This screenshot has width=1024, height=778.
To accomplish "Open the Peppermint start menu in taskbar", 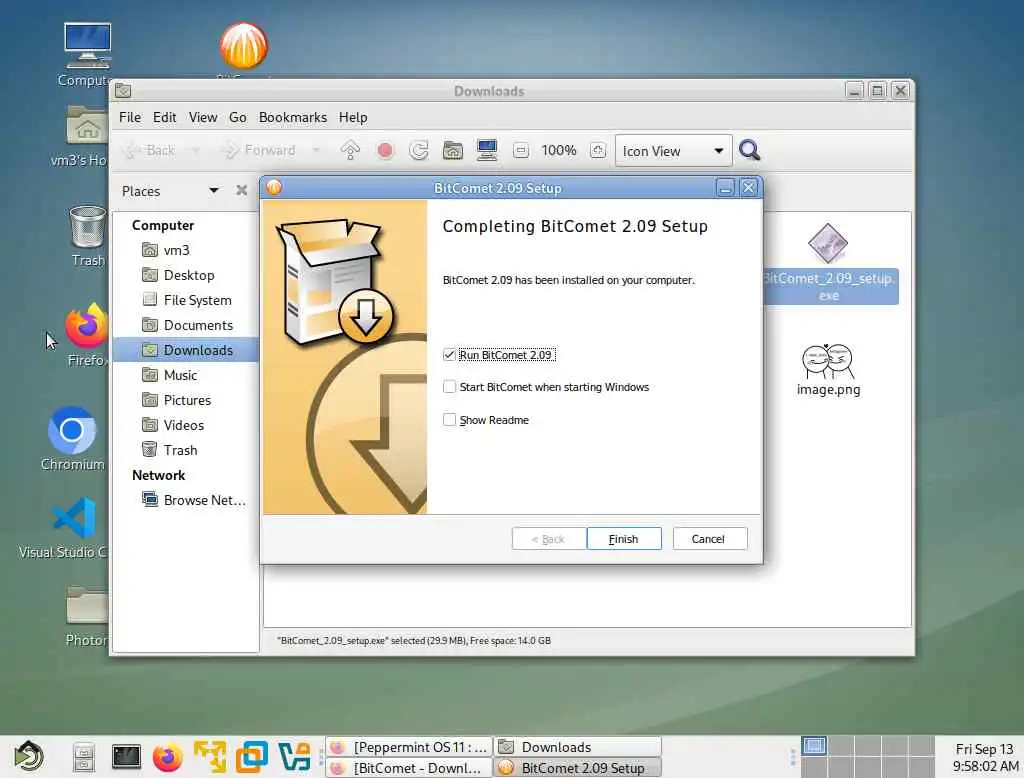I will coord(29,756).
